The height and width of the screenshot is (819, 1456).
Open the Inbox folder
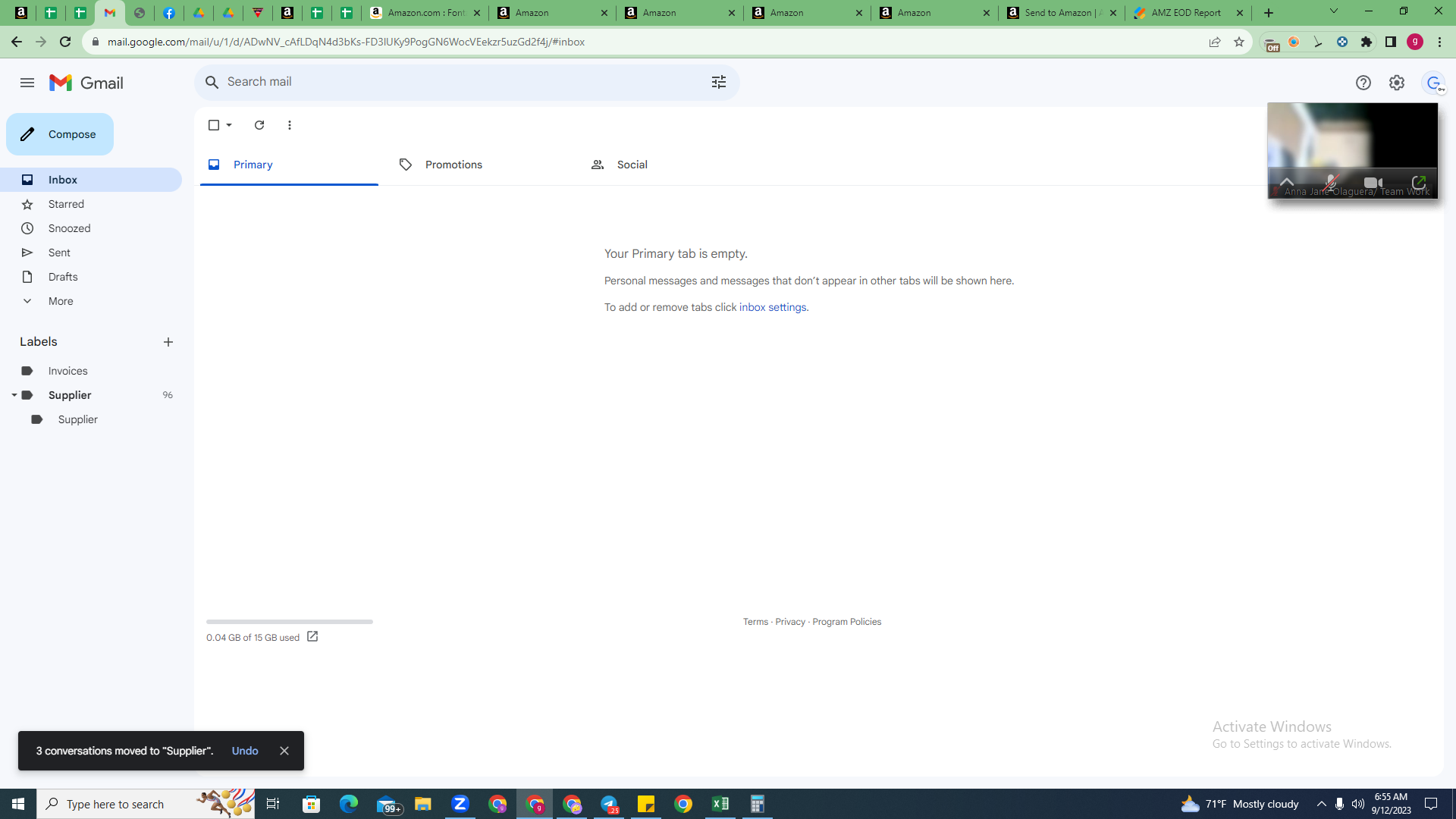point(91,180)
